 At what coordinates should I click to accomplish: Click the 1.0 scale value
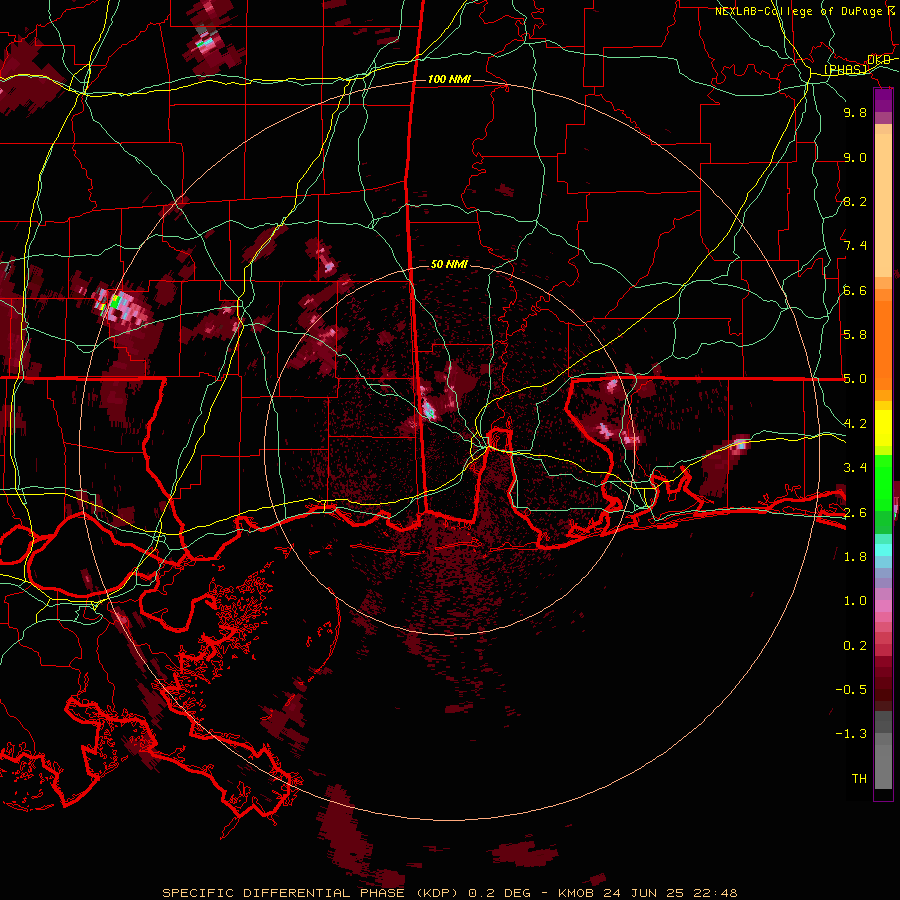click(x=855, y=601)
